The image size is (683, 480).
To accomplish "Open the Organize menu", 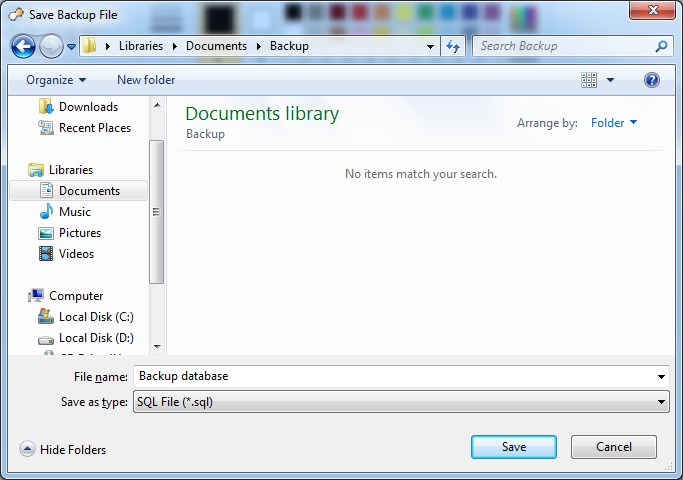I will [56, 80].
